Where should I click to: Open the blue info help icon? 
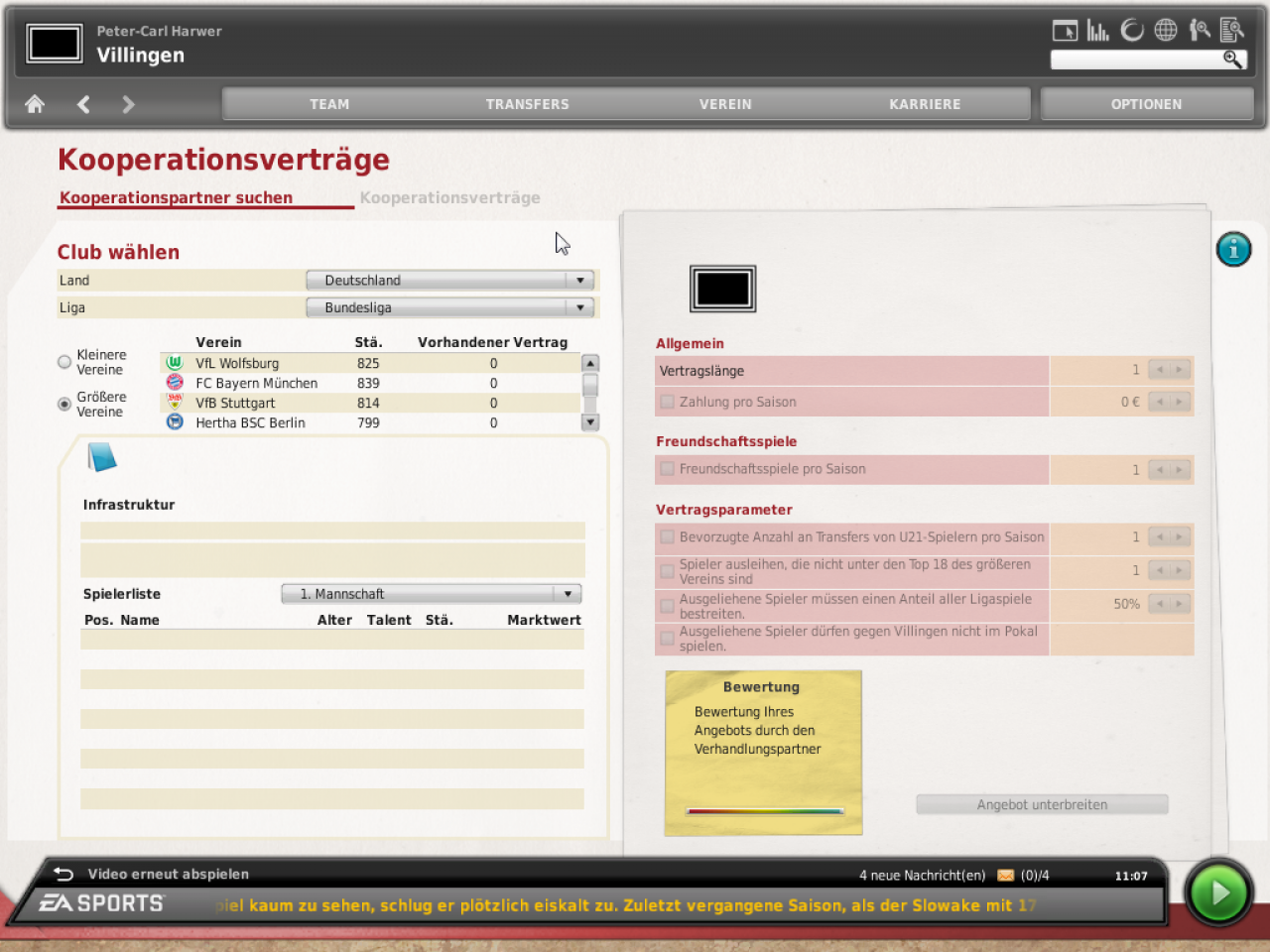pos(1234,249)
